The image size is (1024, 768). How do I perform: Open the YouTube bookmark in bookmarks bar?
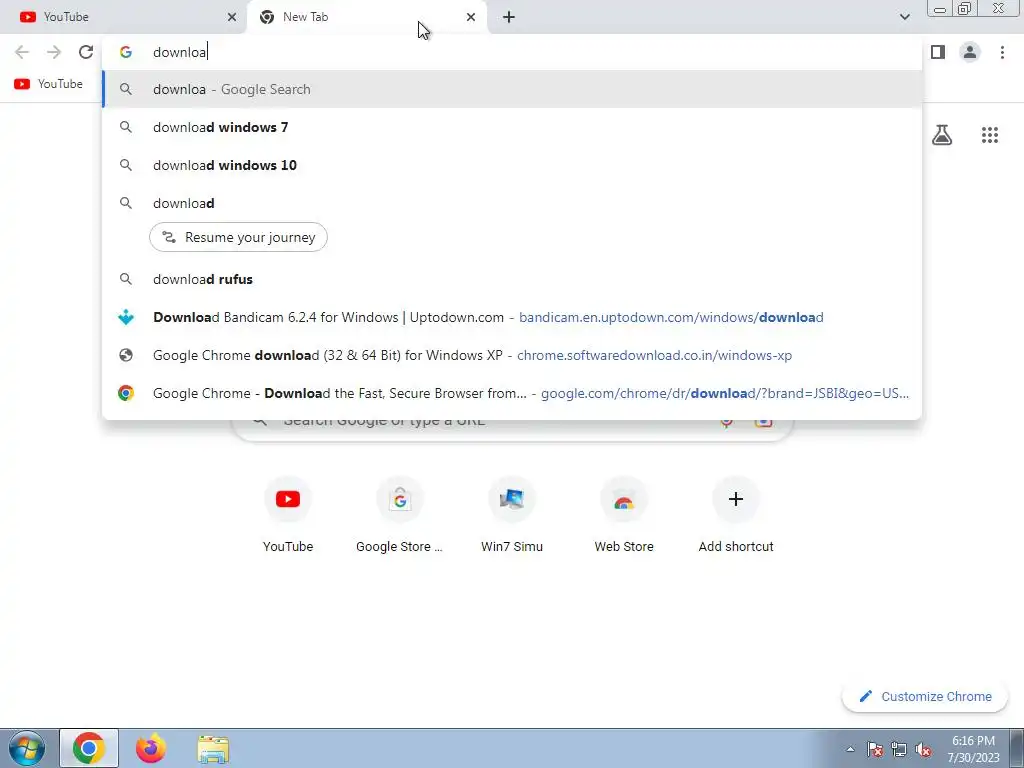[x=49, y=84]
